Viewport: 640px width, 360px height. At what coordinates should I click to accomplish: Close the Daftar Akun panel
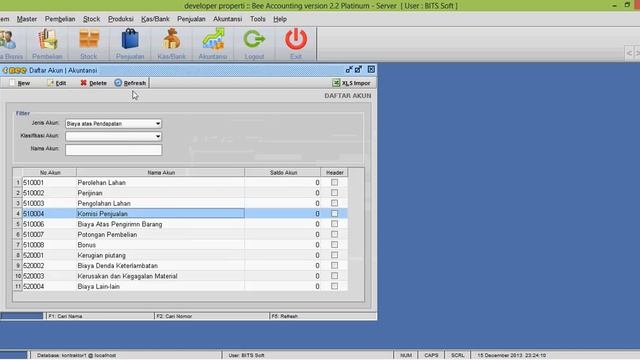(371, 69)
